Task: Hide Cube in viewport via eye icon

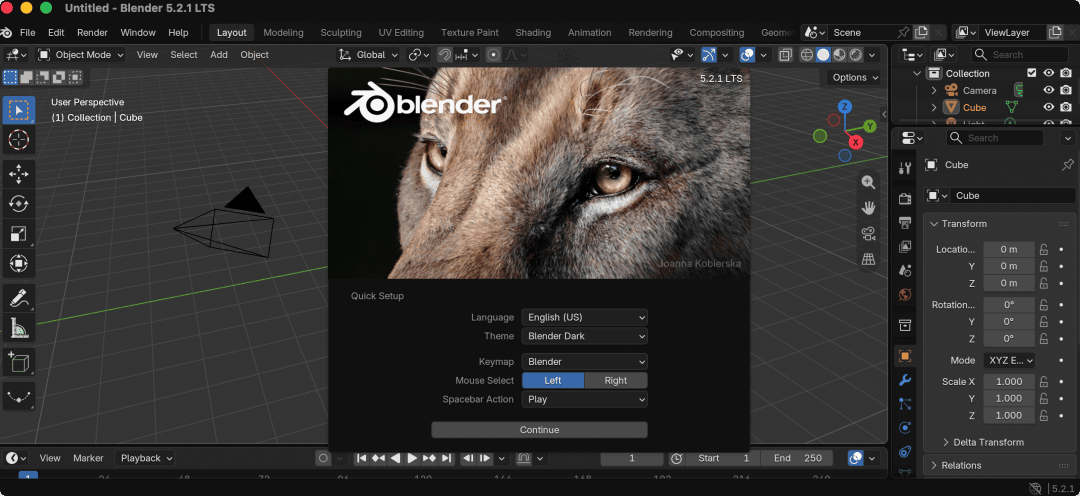Action: coord(1049,107)
